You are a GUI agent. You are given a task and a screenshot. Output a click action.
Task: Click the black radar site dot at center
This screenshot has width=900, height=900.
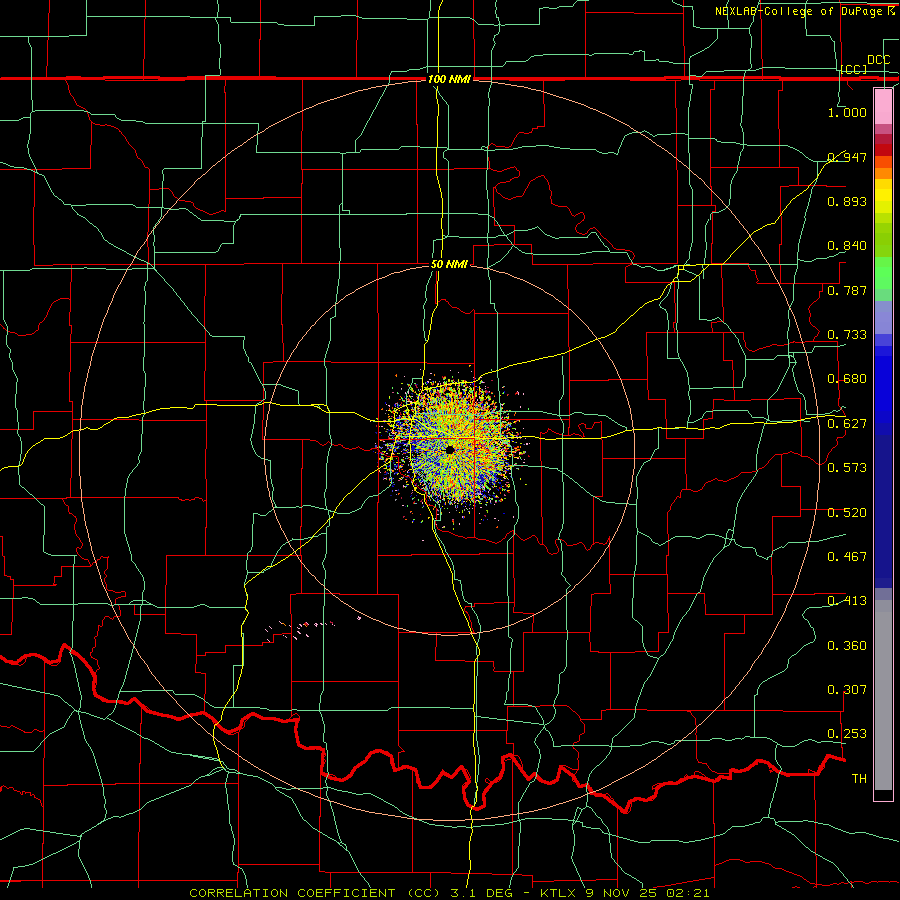450,449
